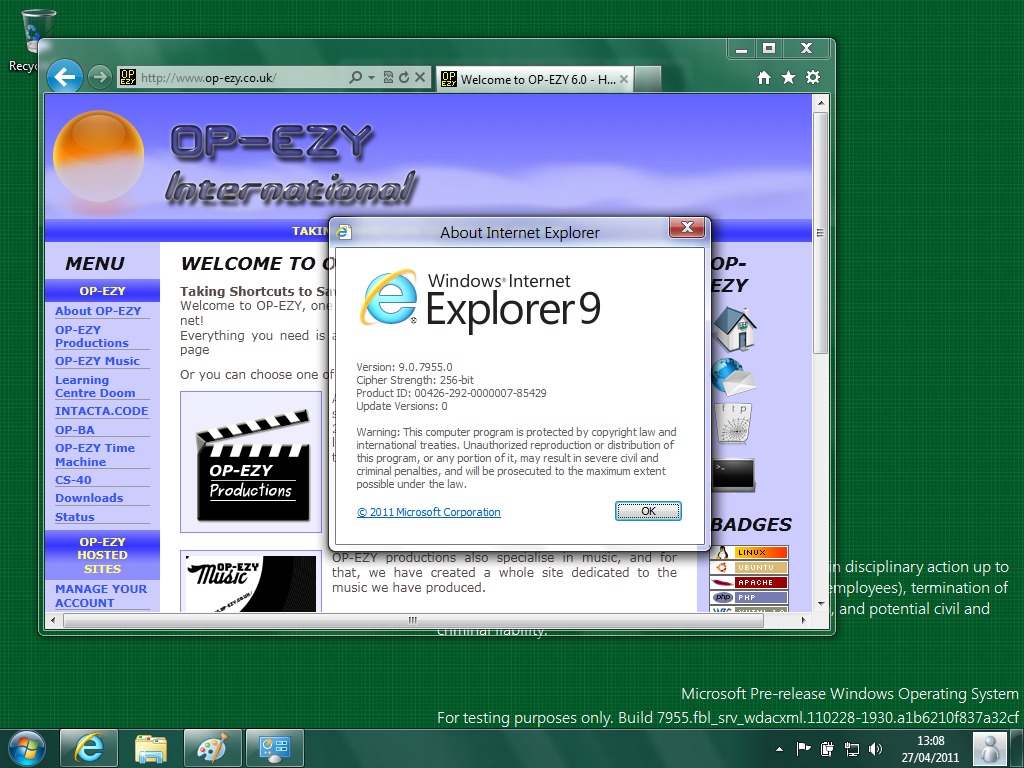This screenshot has height=768, width=1024.
Task: Go to the browser Home page icon
Action: (x=763, y=78)
